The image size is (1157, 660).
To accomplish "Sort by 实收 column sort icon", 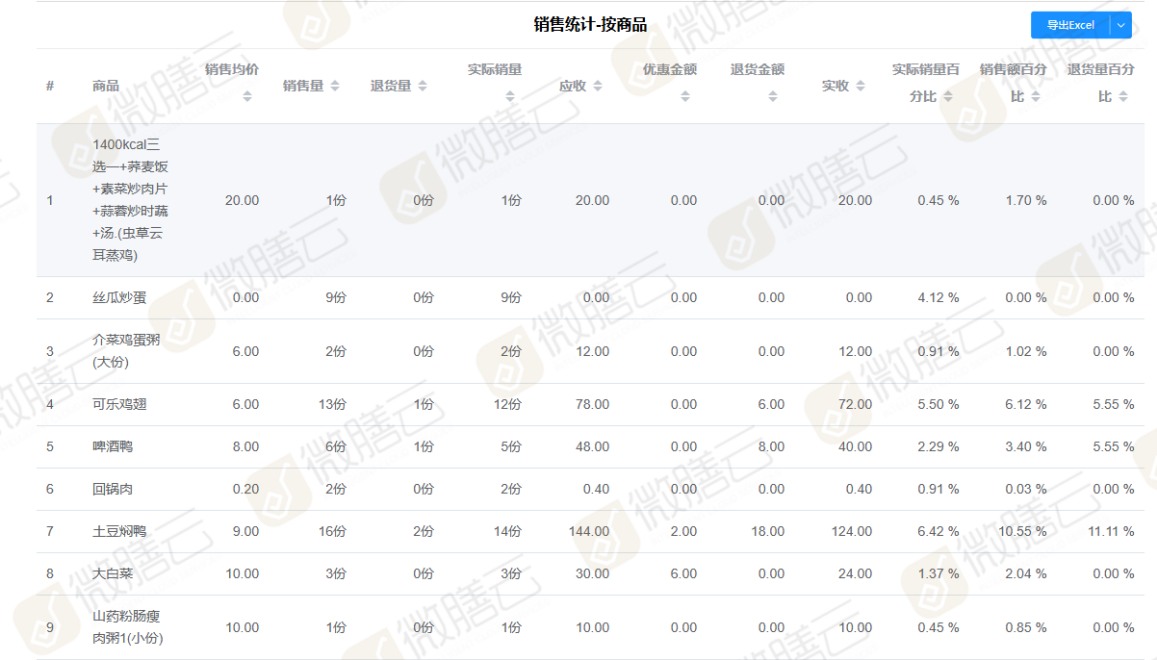I will pos(860,86).
